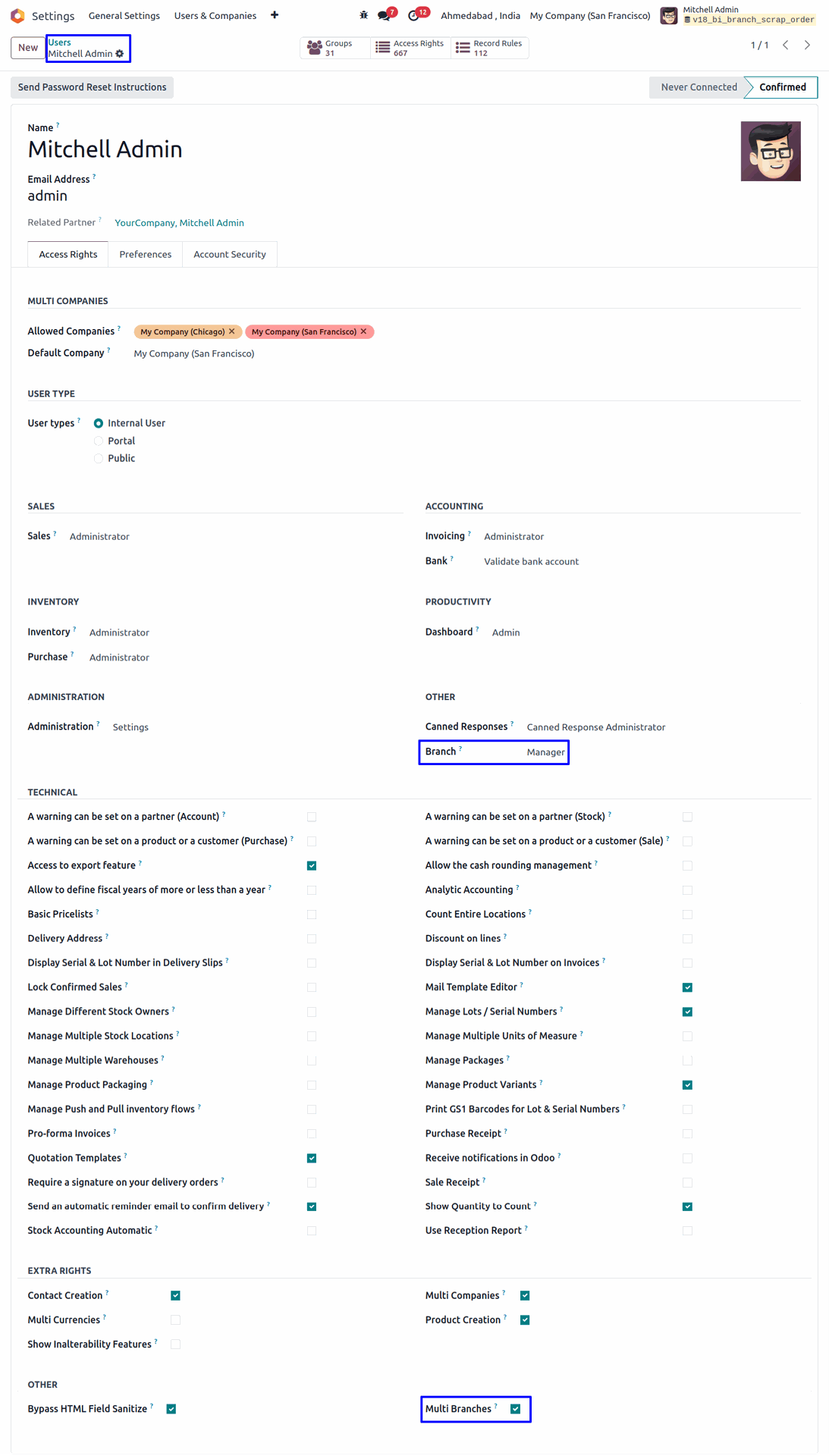Go to the next record arrow

point(807,45)
